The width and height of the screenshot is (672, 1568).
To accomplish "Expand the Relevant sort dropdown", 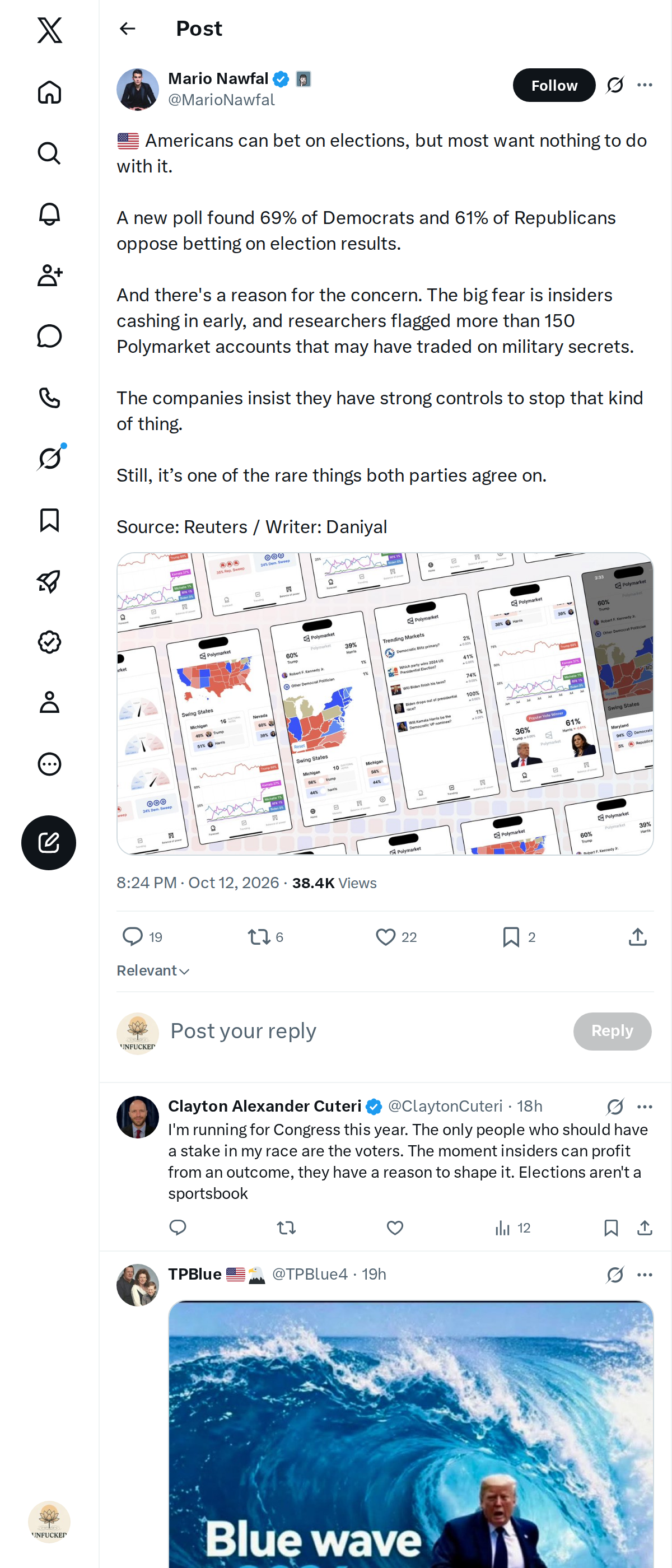I will click(153, 971).
